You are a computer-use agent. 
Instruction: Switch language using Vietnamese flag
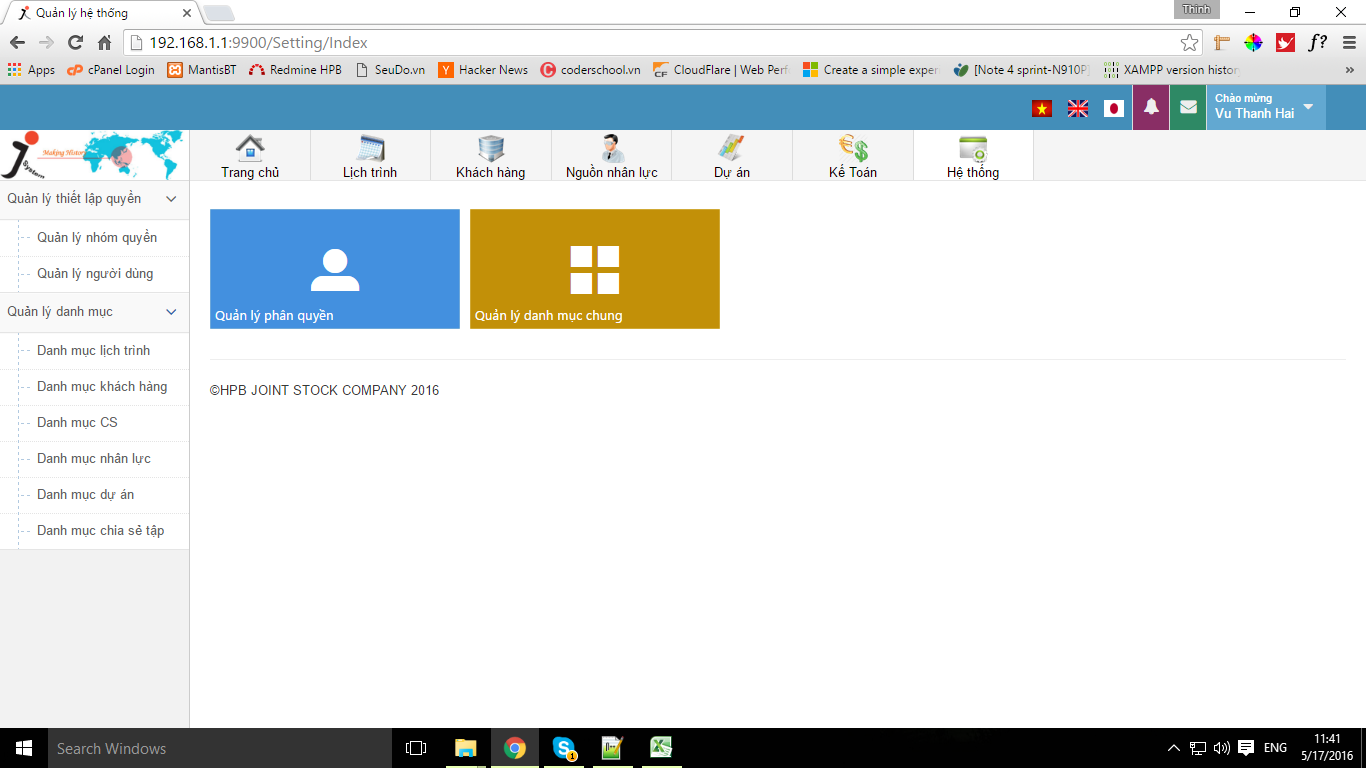1042,109
